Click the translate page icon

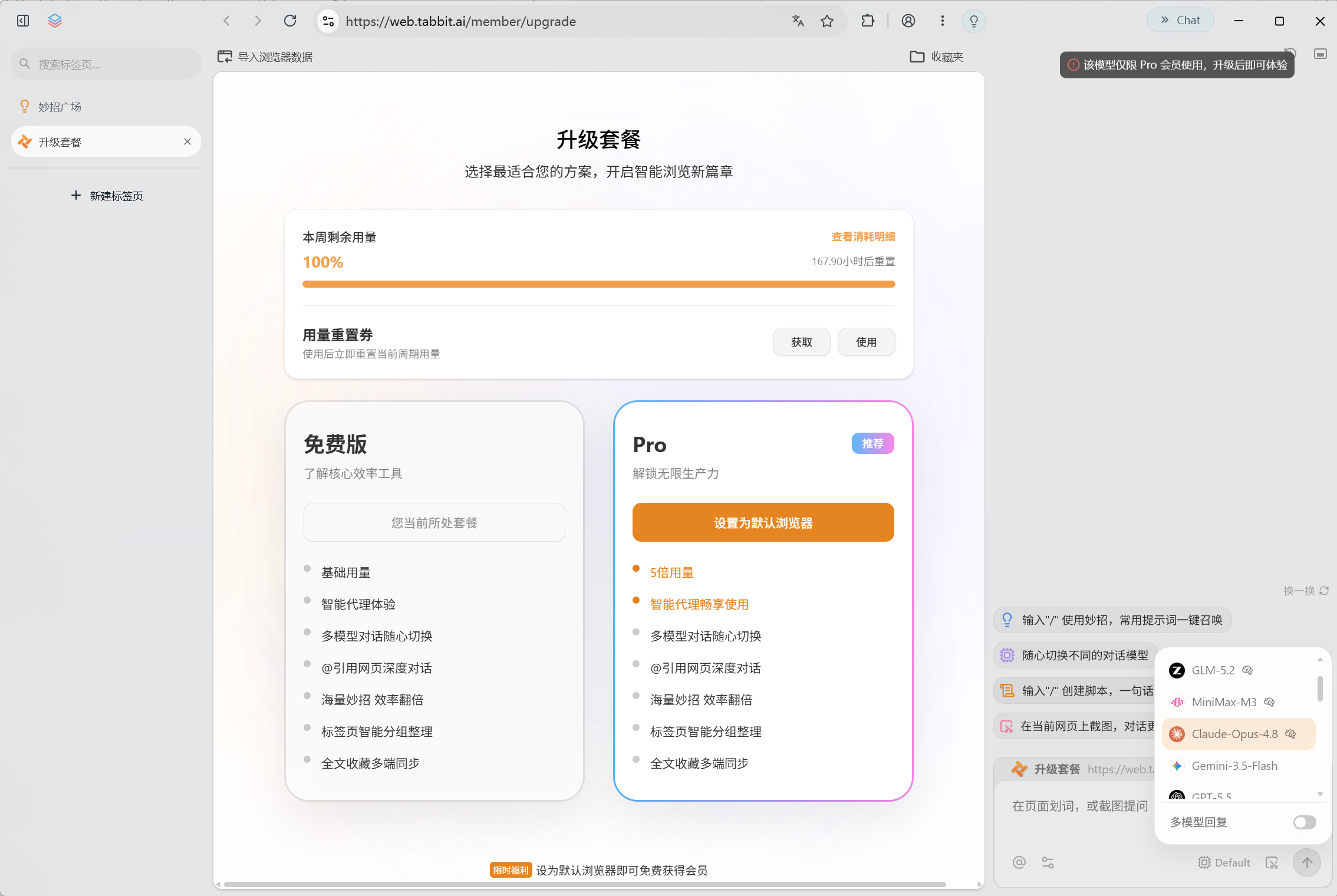tap(798, 21)
